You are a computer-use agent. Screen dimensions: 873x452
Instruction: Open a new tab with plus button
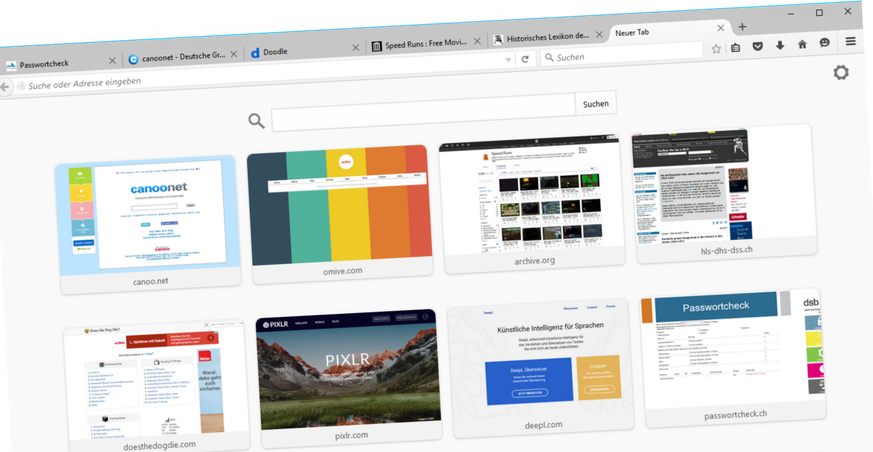(742, 27)
